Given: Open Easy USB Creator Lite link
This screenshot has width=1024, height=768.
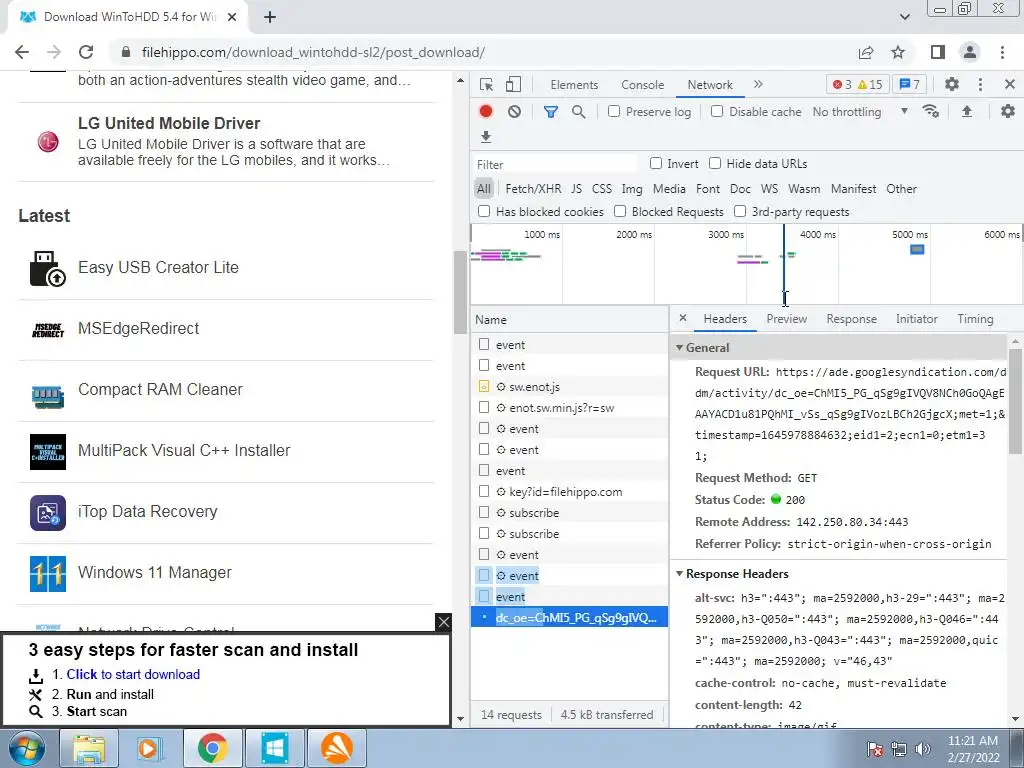Looking at the screenshot, I should pos(158,267).
